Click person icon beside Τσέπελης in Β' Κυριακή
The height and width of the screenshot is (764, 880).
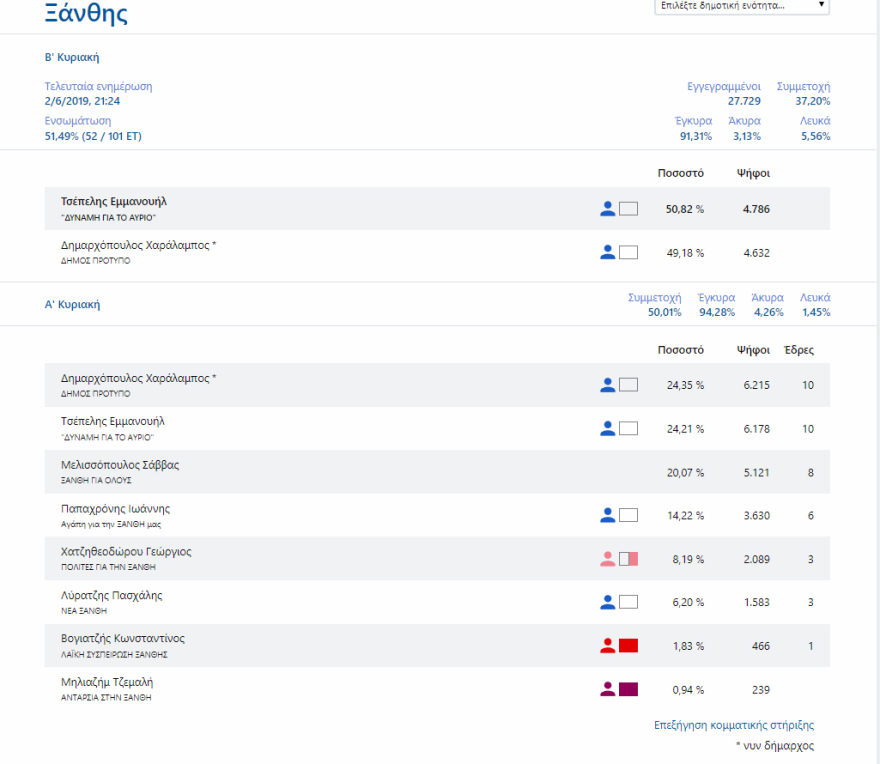point(607,209)
